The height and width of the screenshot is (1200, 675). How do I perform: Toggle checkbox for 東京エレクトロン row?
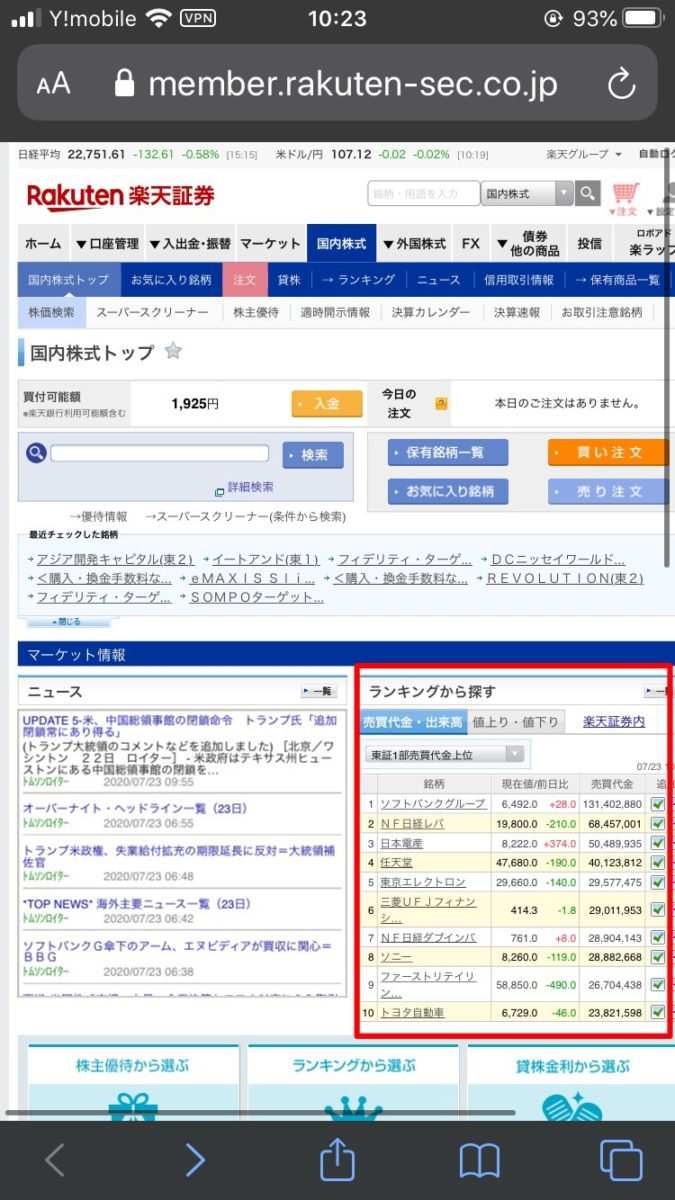(x=658, y=882)
